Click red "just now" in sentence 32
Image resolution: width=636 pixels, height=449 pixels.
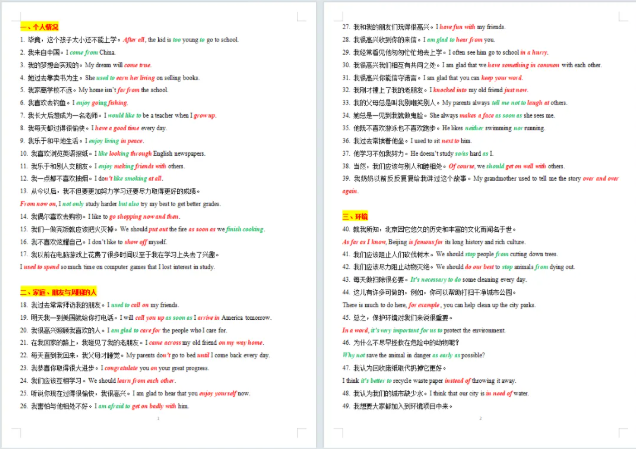(516, 90)
